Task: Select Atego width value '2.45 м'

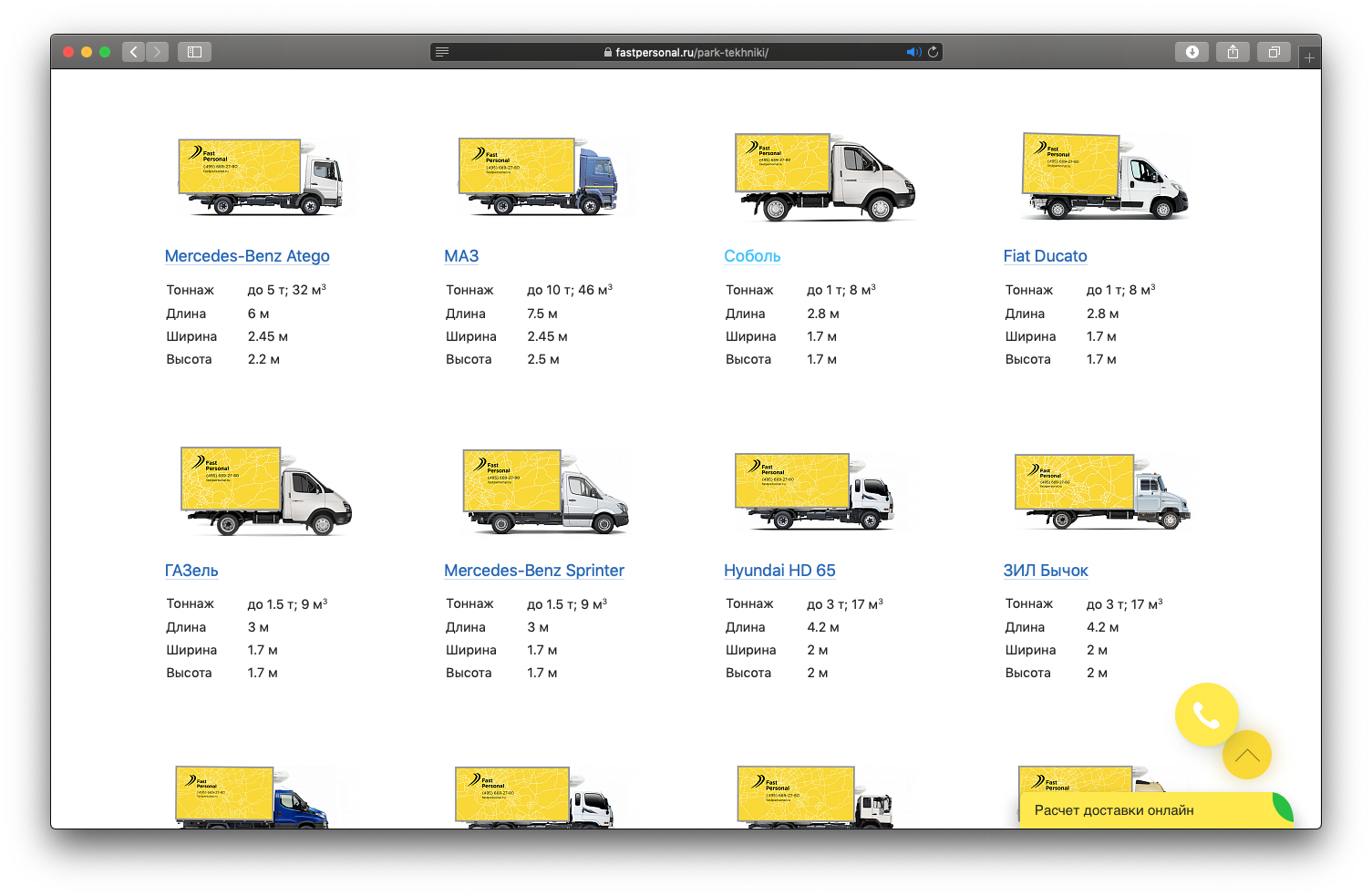Action: point(267,336)
